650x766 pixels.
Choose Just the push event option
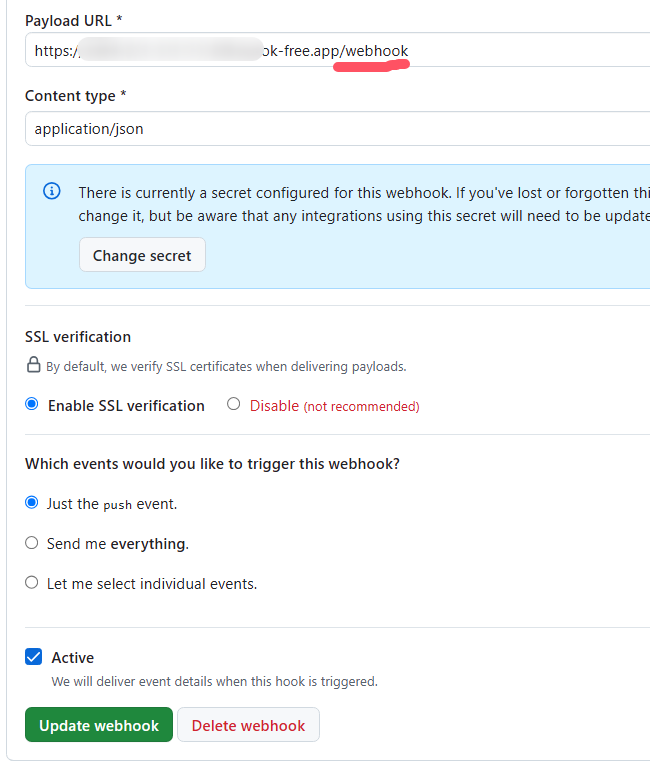(x=32, y=503)
